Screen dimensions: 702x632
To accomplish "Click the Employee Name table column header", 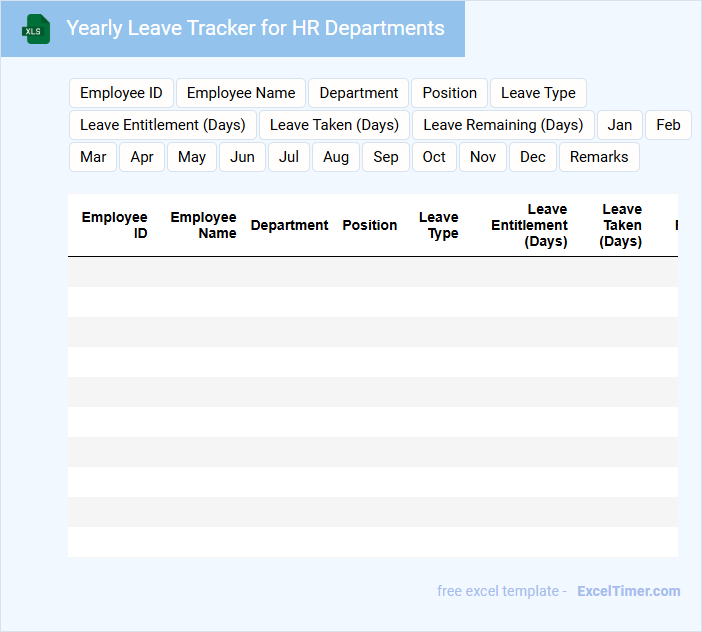I will 203,225.
